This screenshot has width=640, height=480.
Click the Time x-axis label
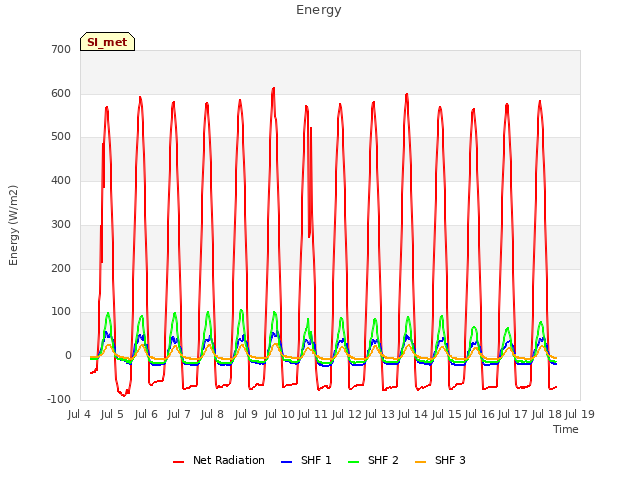pos(566,429)
